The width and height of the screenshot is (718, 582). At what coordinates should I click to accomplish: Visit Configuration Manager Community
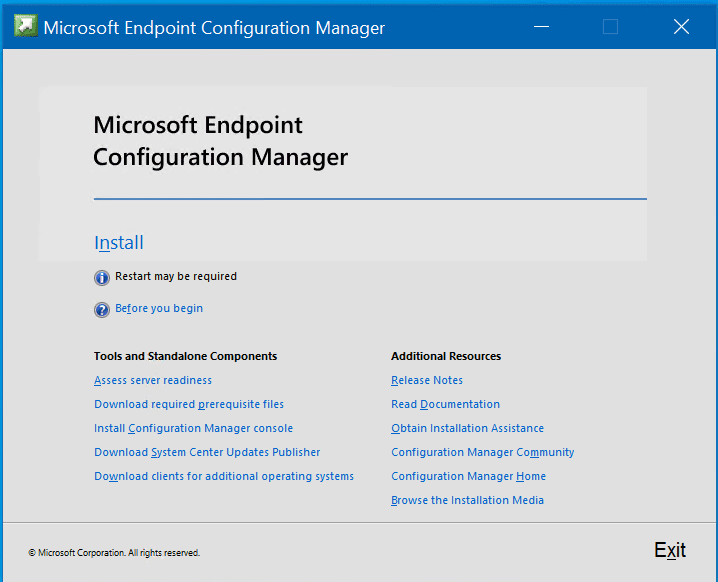click(483, 452)
